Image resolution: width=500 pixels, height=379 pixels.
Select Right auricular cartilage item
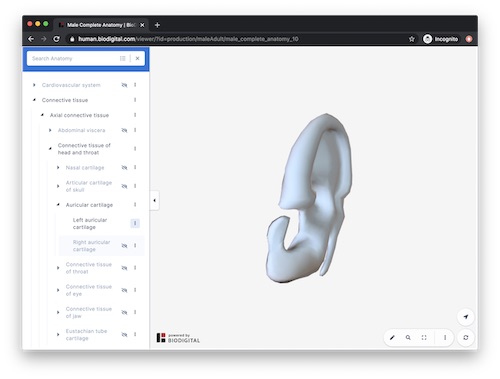click(x=91, y=246)
